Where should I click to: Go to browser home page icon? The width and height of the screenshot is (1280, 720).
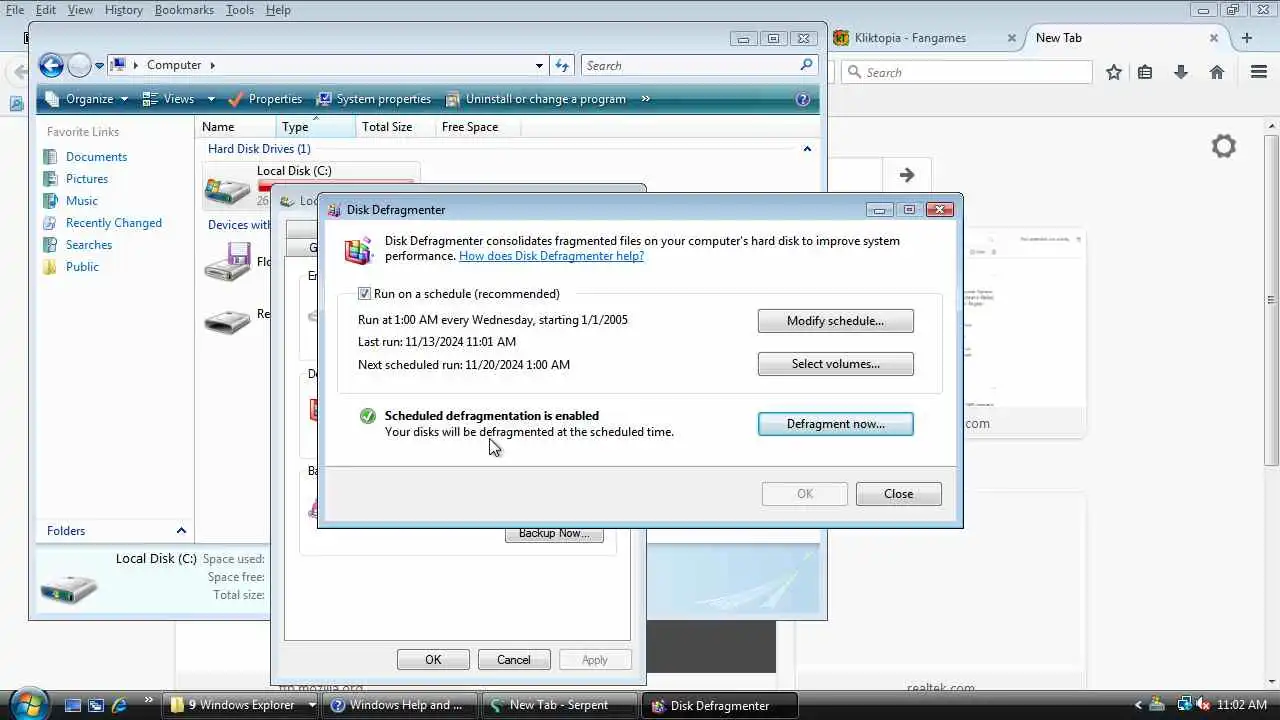(x=1217, y=72)
